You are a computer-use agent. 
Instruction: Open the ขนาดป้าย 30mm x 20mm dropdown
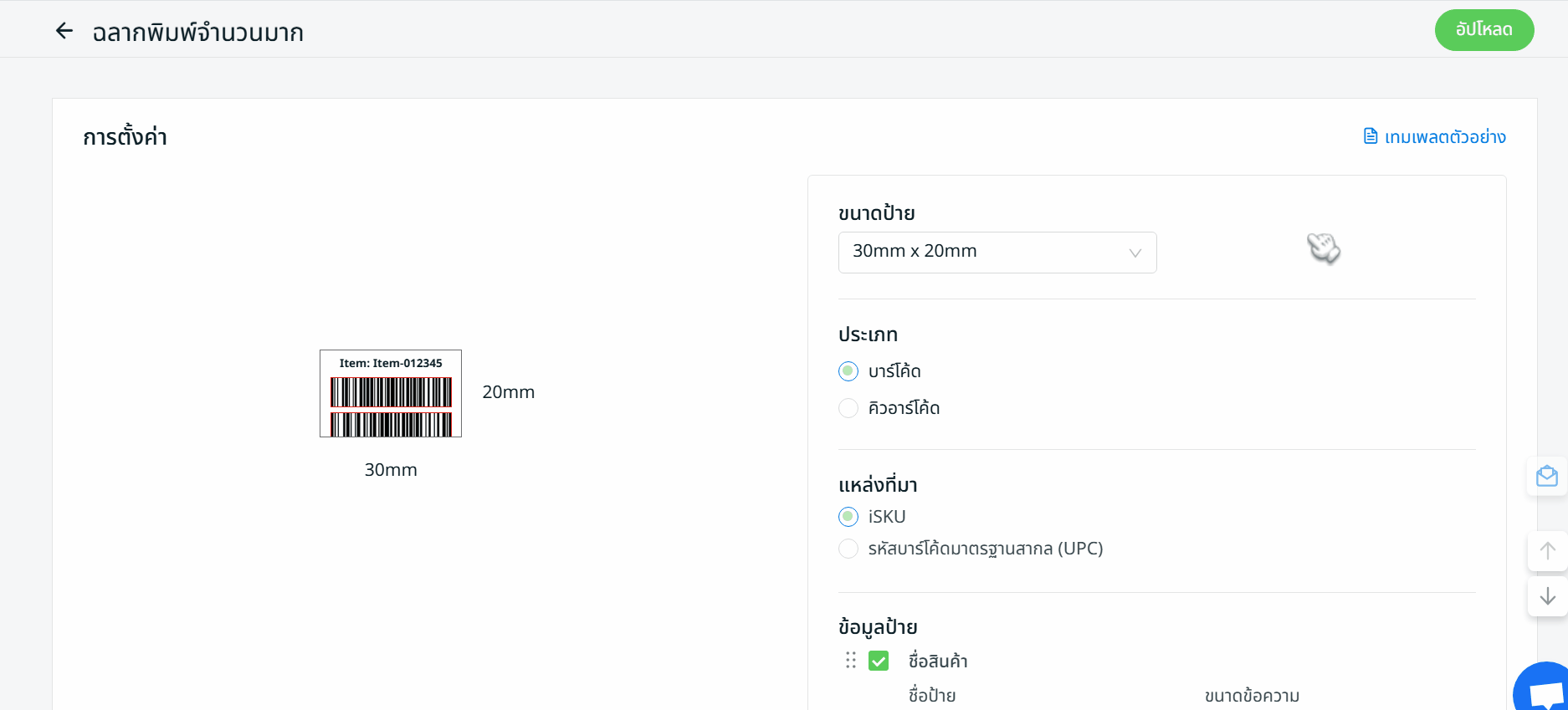997,252
